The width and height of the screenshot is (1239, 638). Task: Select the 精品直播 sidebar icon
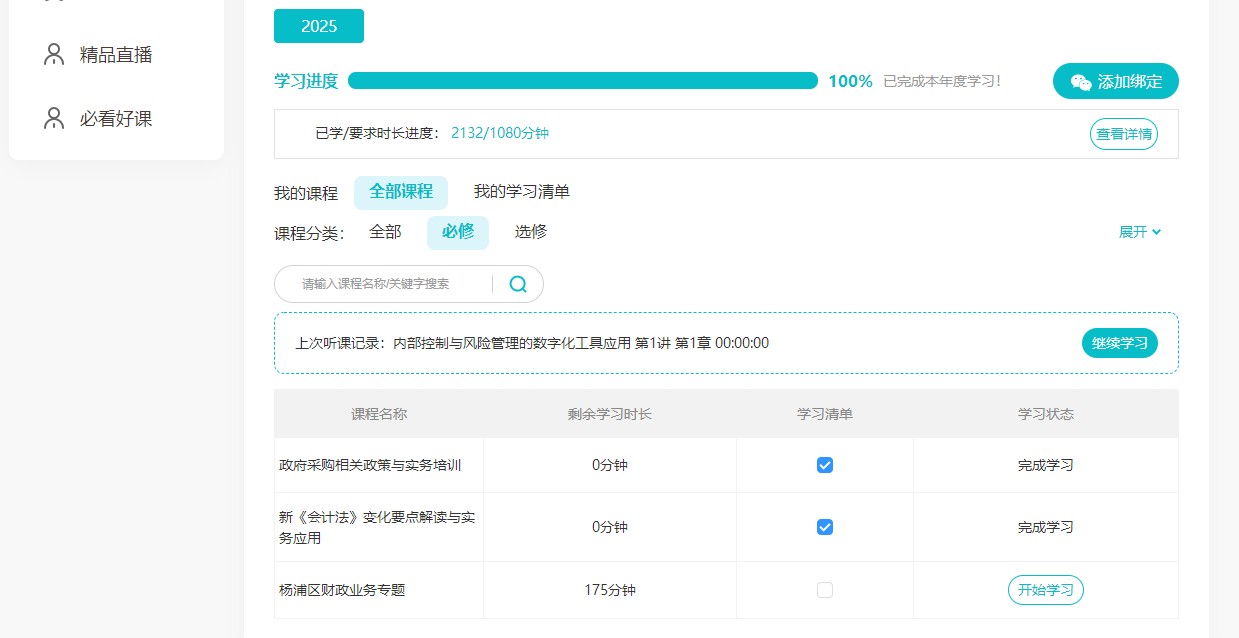click(53, 54)
